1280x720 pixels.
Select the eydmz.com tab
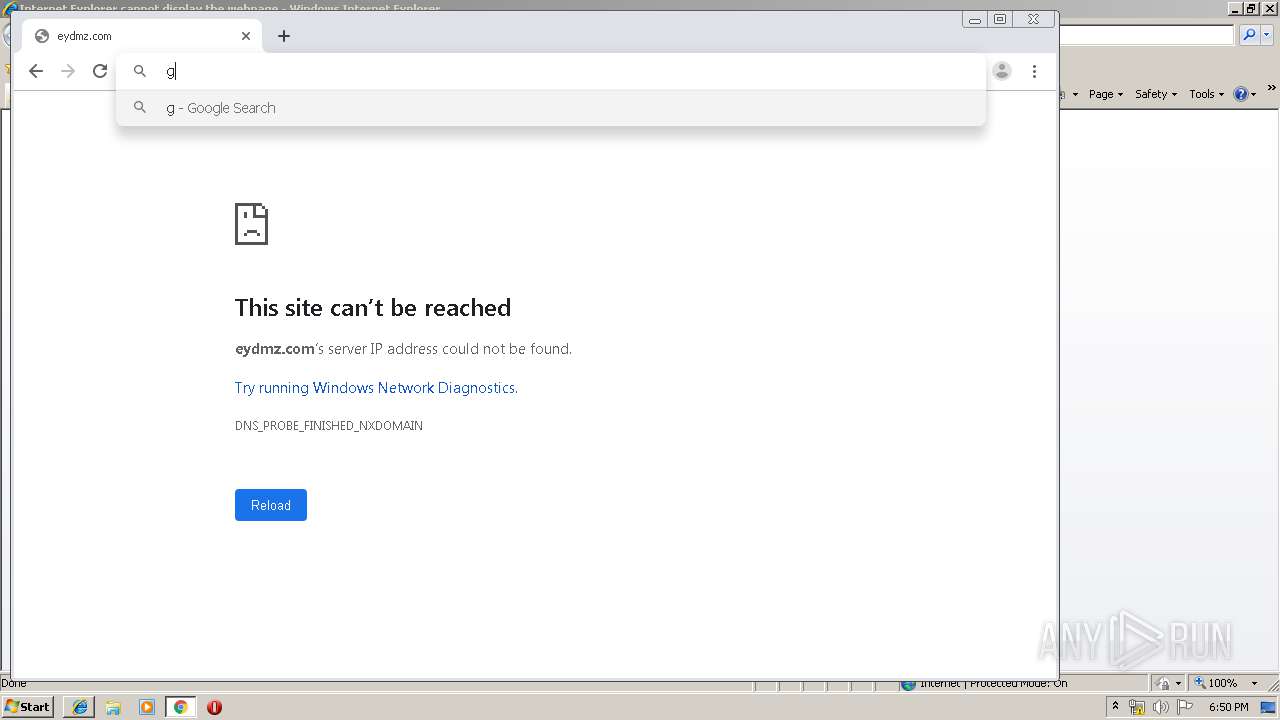141,36
